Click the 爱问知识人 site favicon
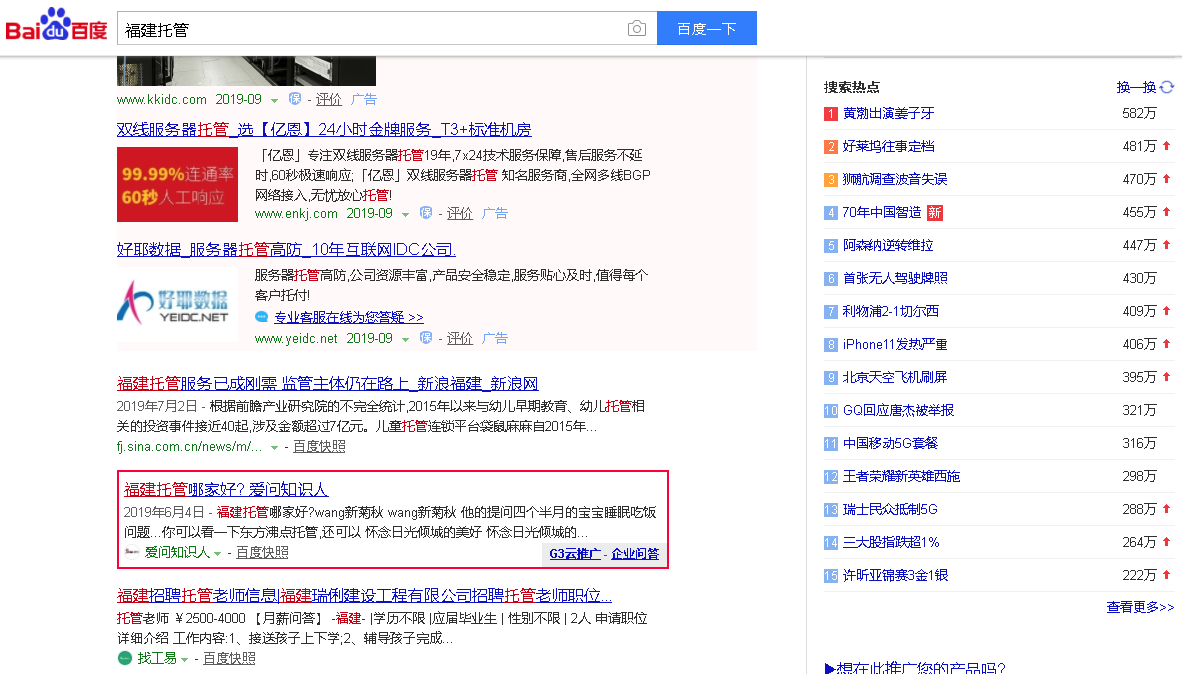This screenshot has width=1182, height=674. (x=132, y=553)
